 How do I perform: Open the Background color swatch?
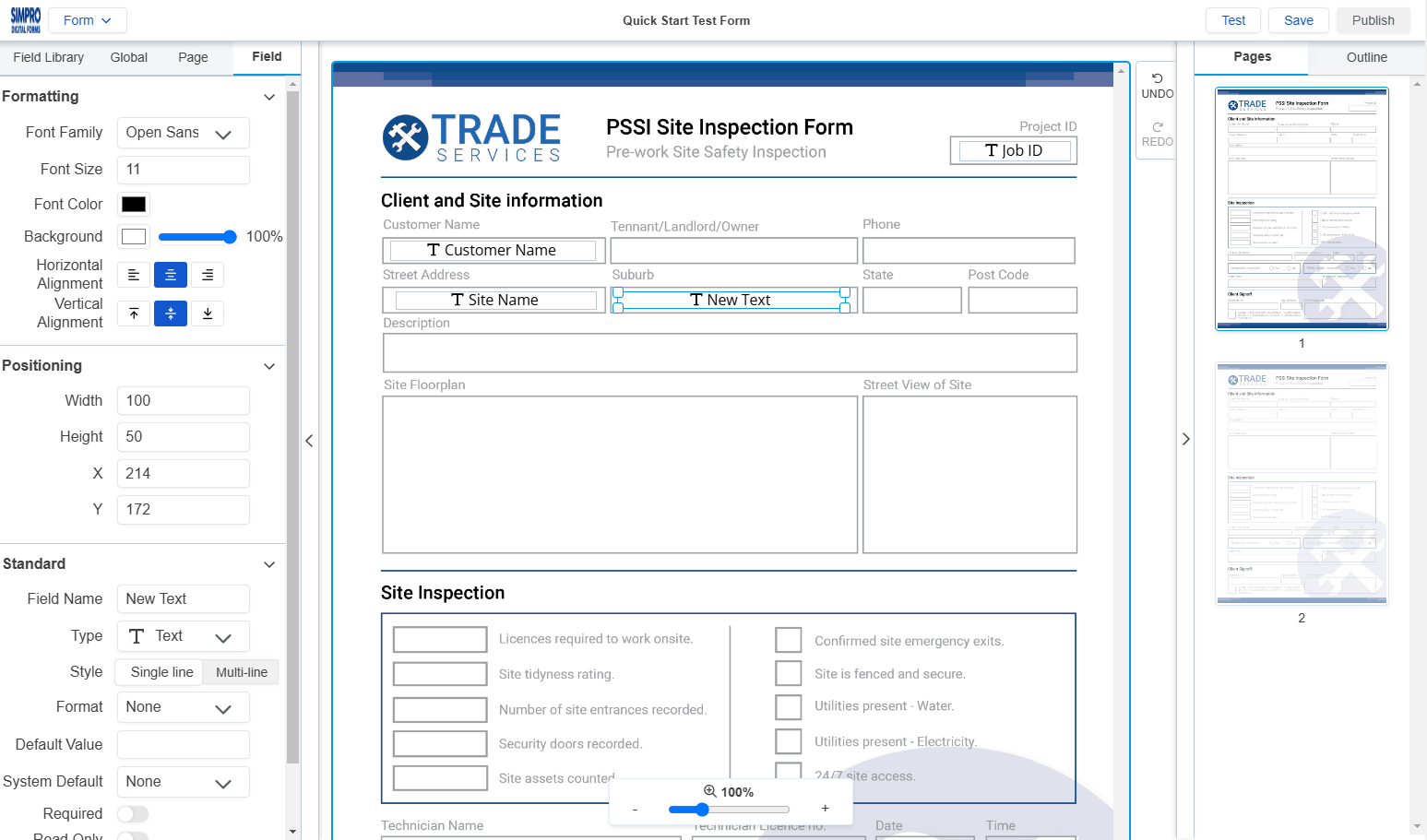[134, 237]
